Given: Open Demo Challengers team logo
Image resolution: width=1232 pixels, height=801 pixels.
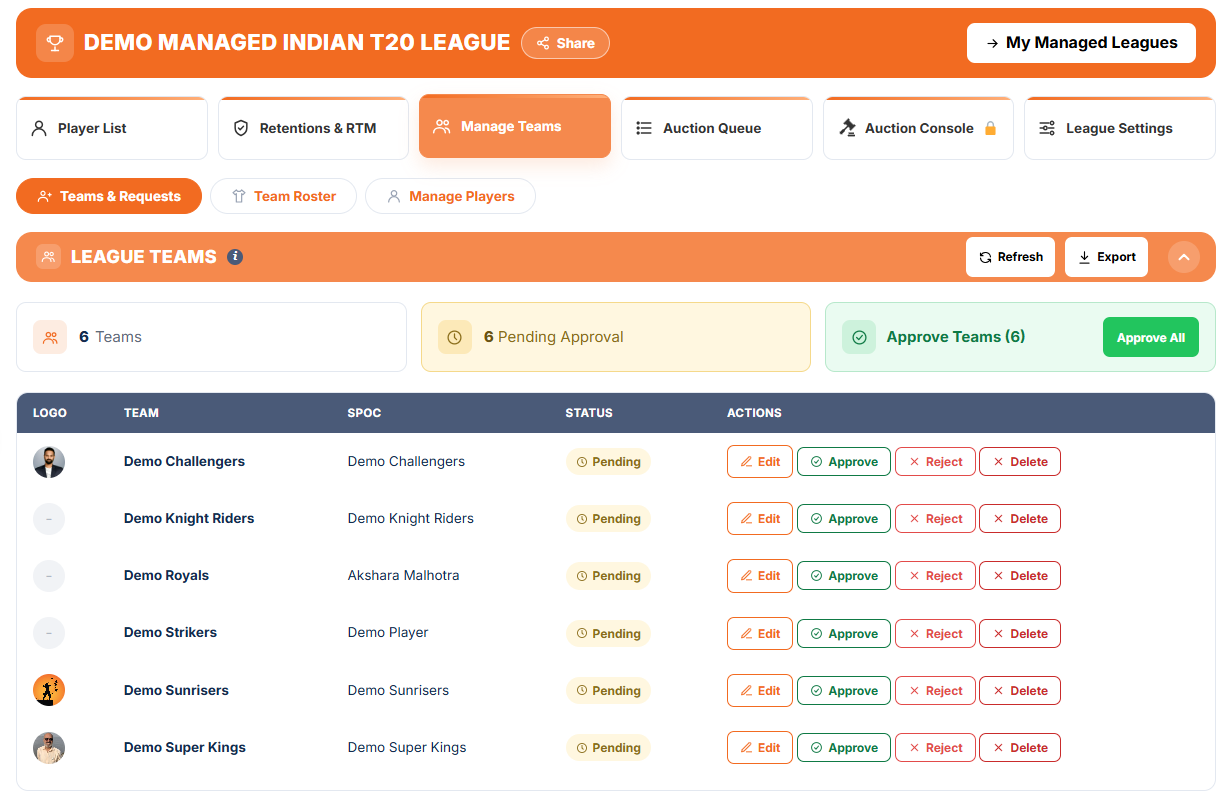Looking at the screenshot, I should click(49, 462).
